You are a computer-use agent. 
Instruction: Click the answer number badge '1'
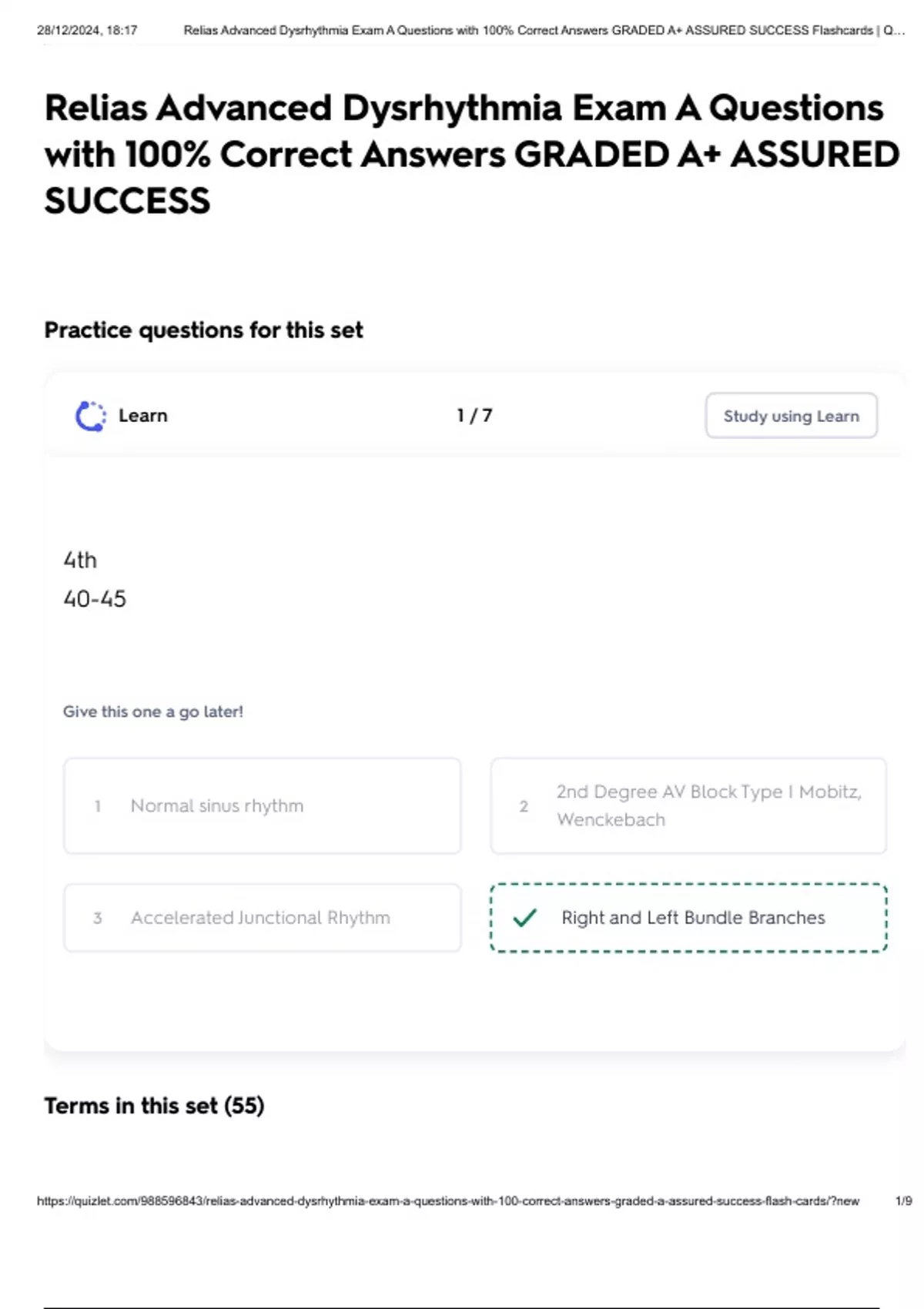98,807
